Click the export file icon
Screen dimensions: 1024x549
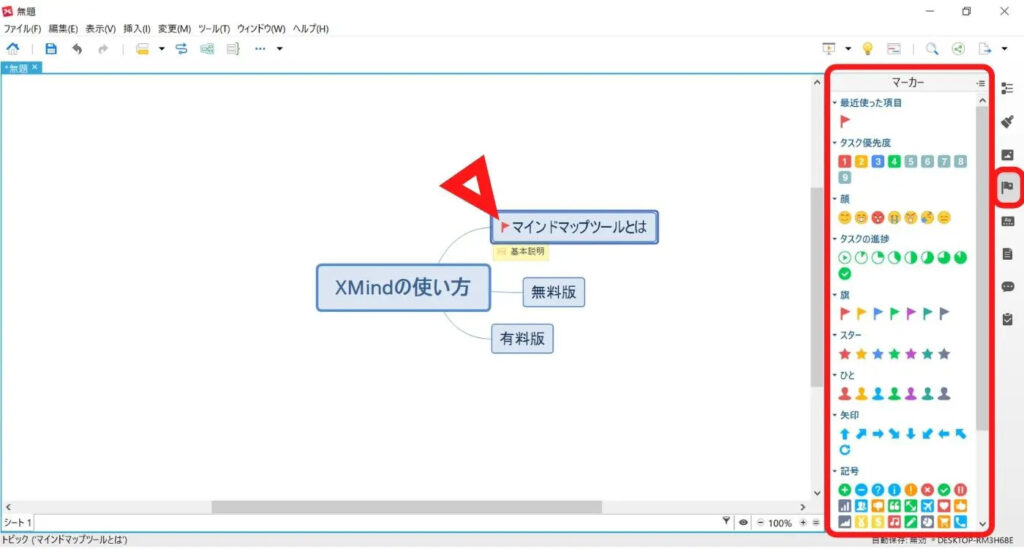tap(985, 48)
